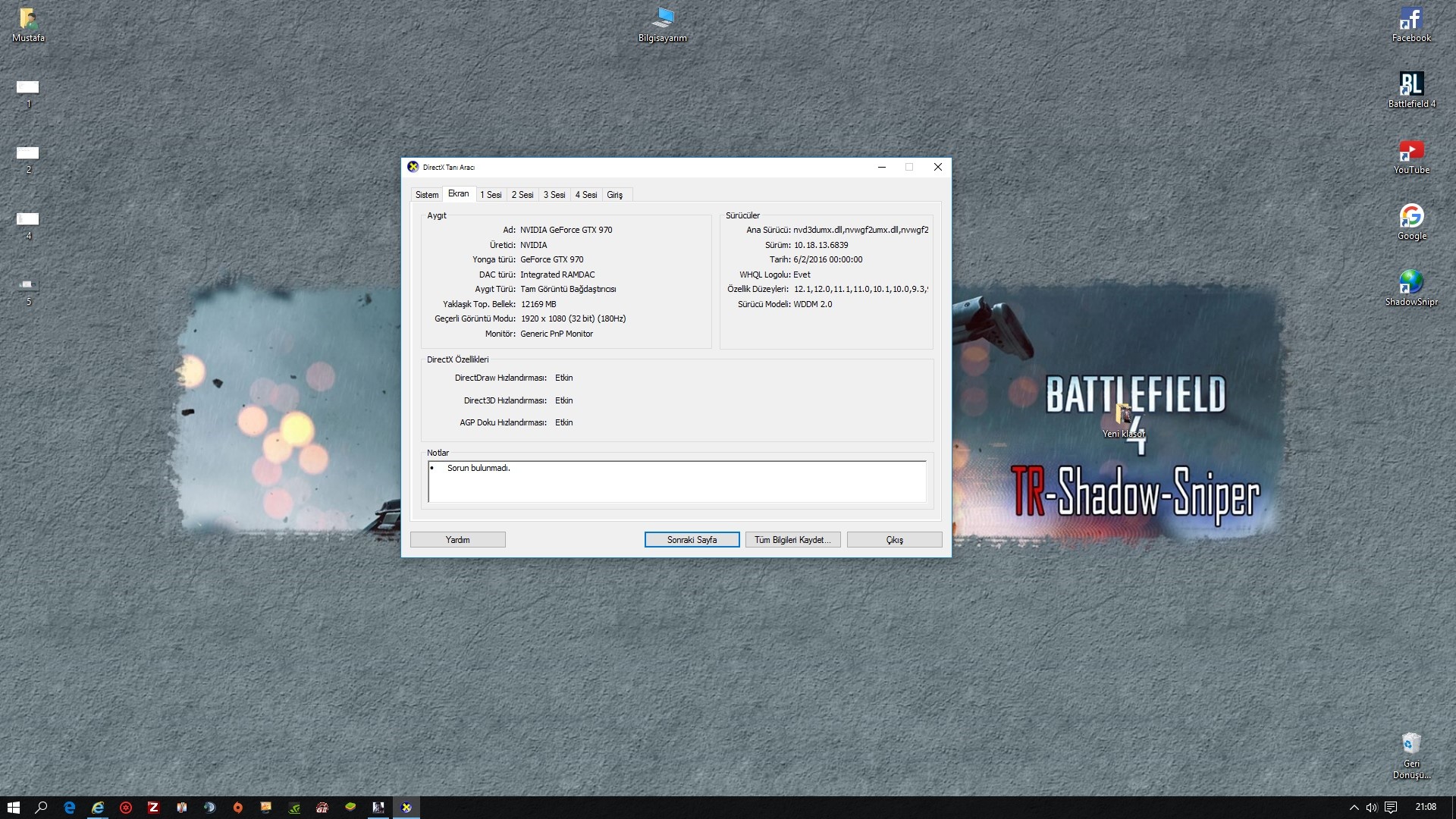Click inside the Notlar text box

677,482
